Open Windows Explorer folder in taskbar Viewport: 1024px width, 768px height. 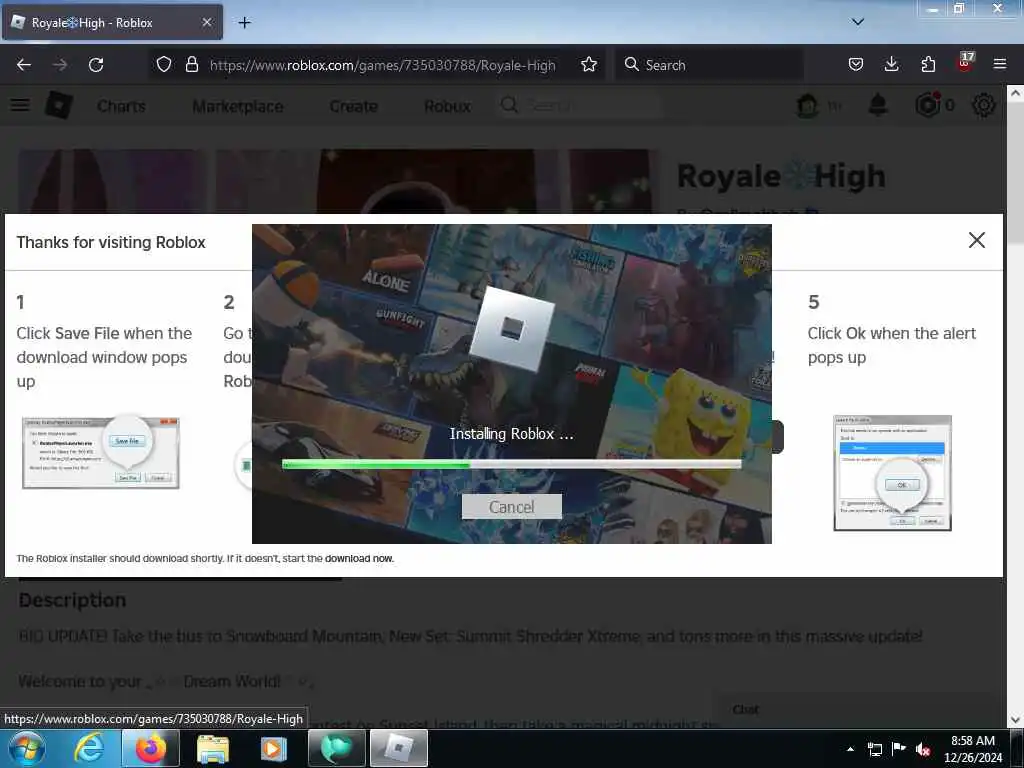pos(212,748)
